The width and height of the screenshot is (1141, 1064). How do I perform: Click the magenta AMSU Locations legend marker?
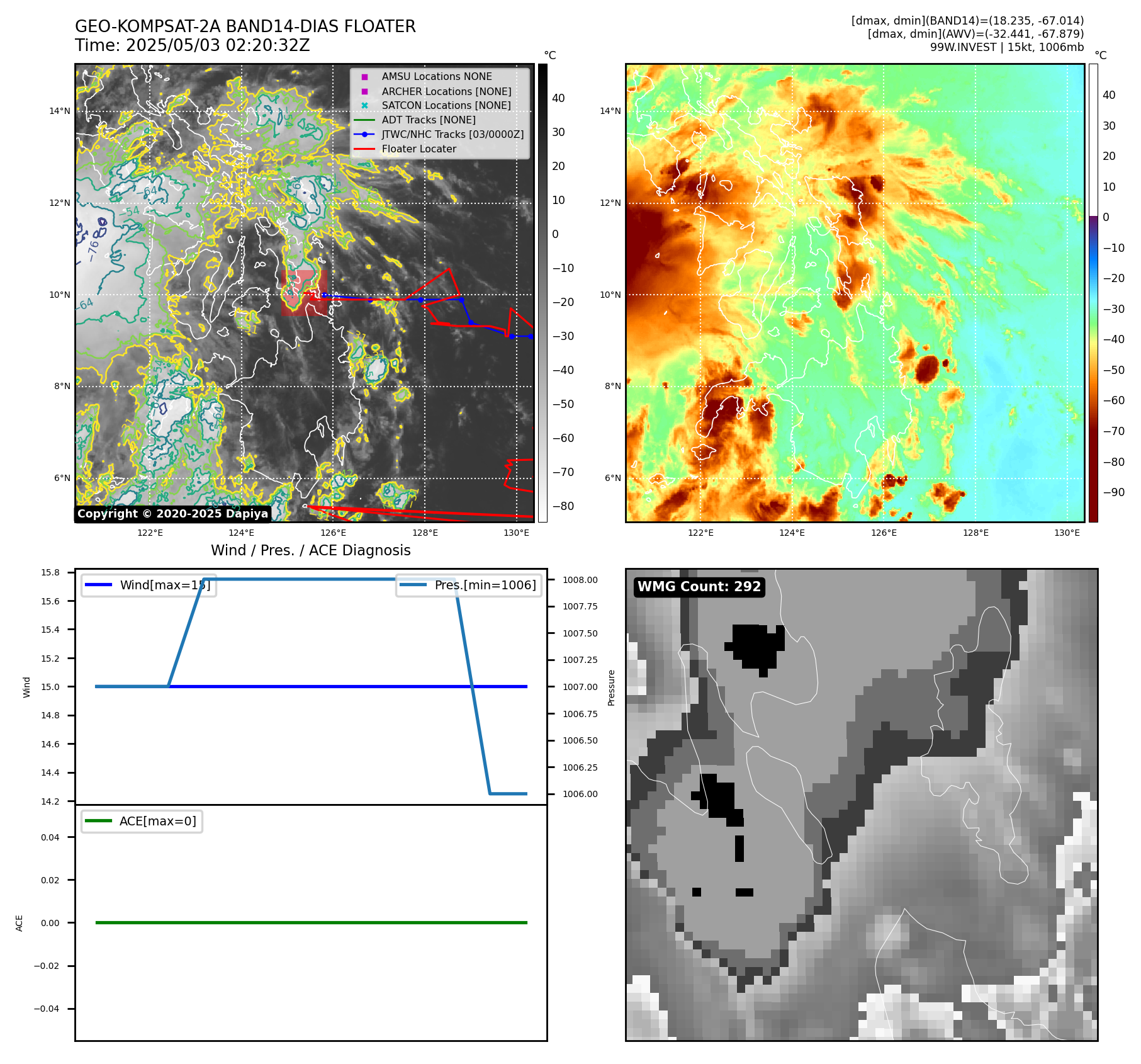[364, 77]
